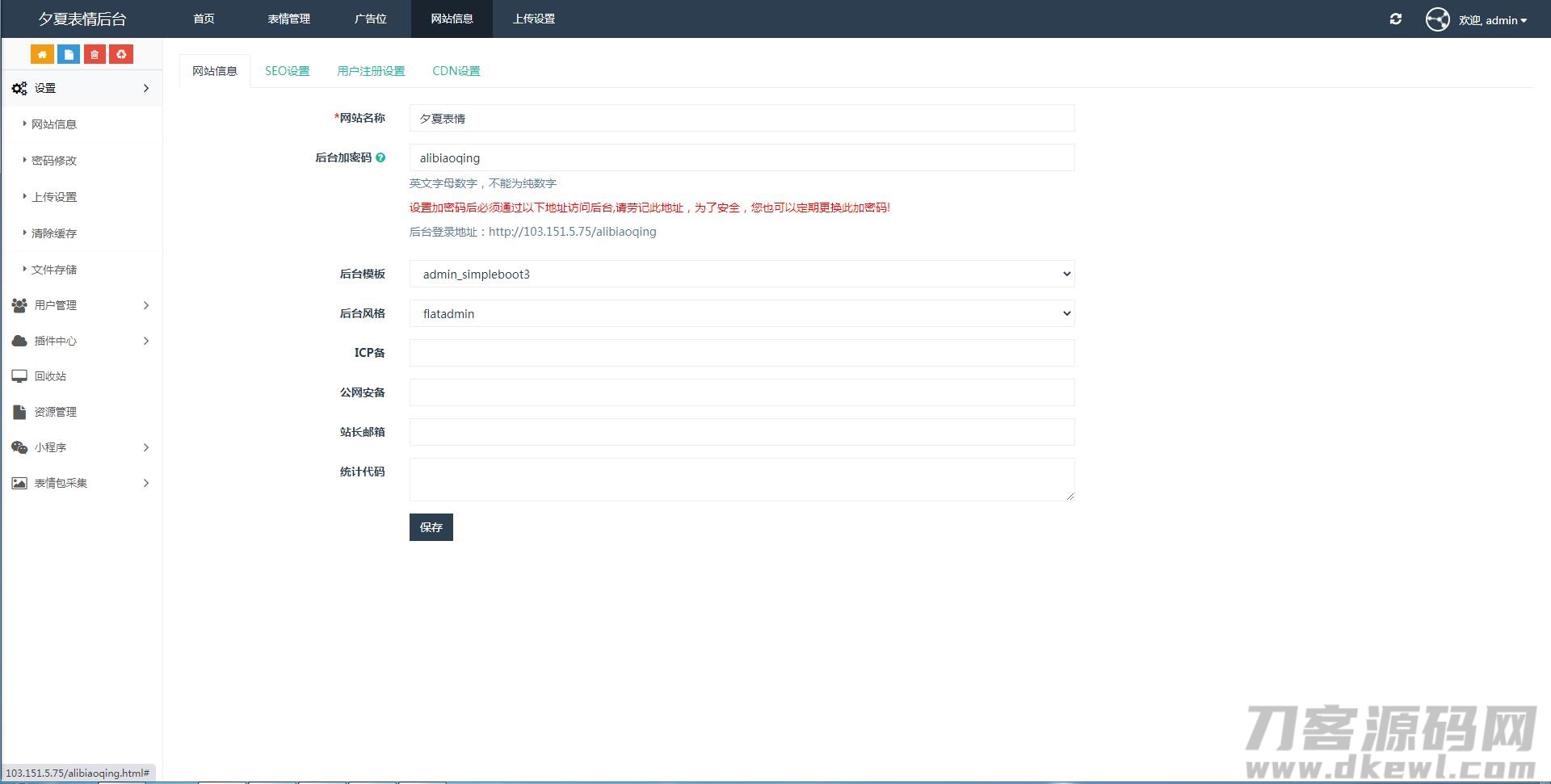Screen dimensions: 1551x784
Task: Click the refresh icon in top bar
Action: click(1395, 19)
